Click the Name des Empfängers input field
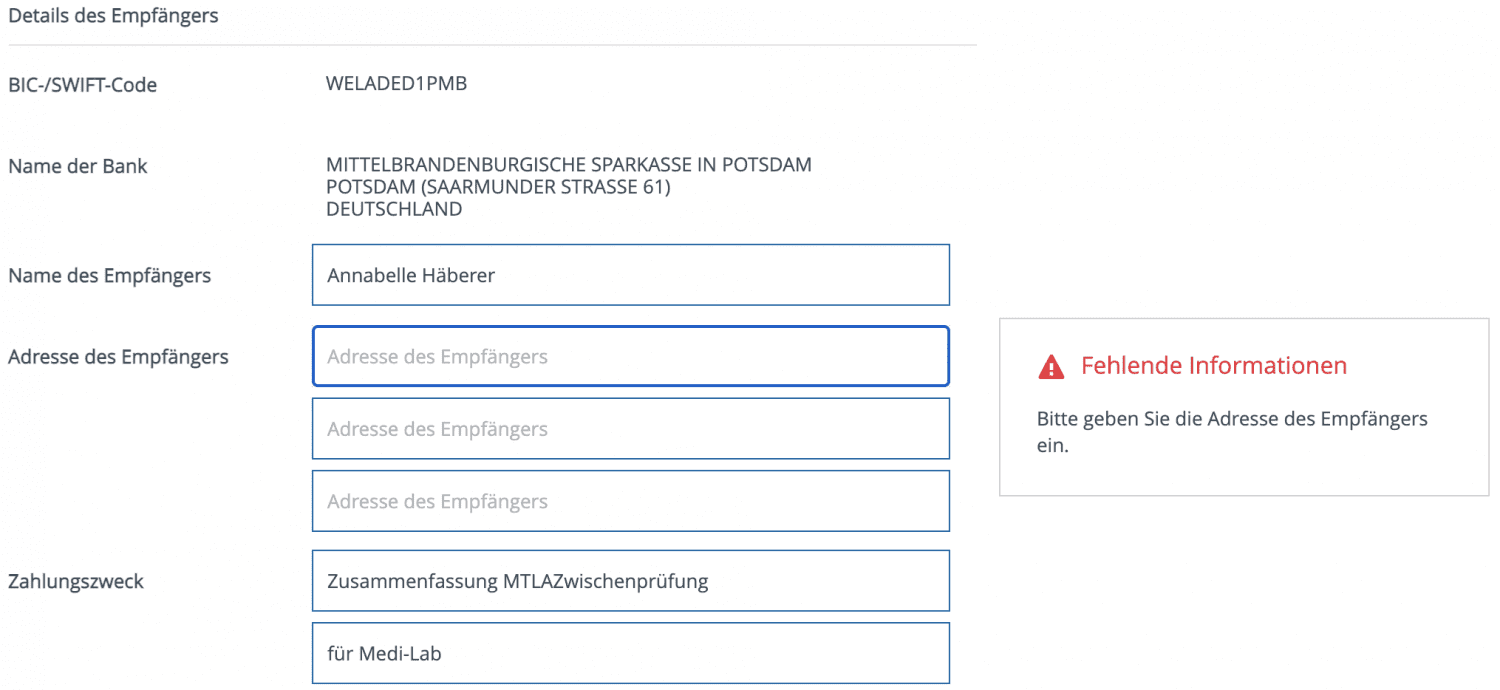The width and height of the screenshot is (1500, 690). pos(630,275)
